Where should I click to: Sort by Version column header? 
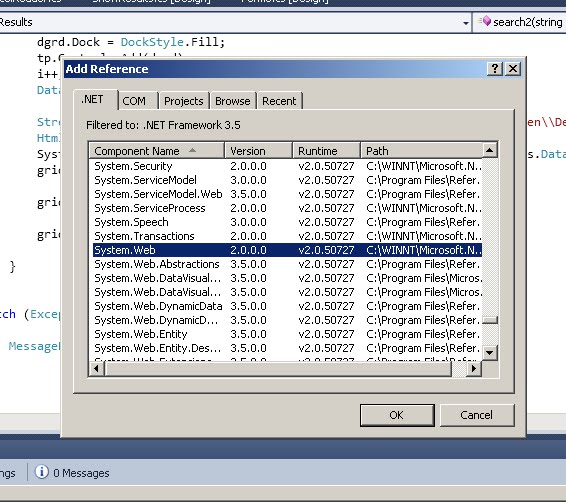pos(258,151)
